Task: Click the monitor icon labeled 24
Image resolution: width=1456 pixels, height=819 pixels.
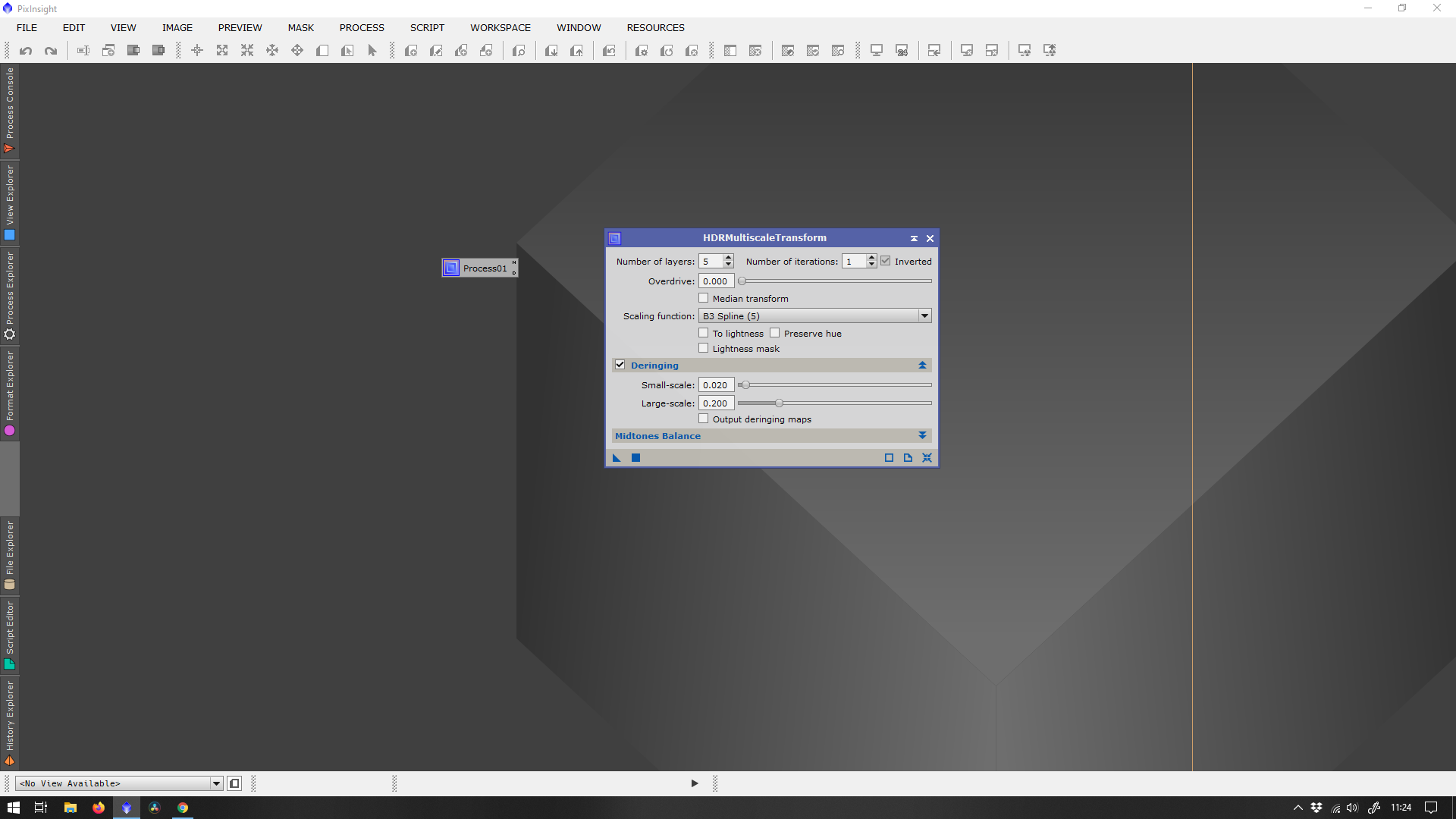Action: 902,51
